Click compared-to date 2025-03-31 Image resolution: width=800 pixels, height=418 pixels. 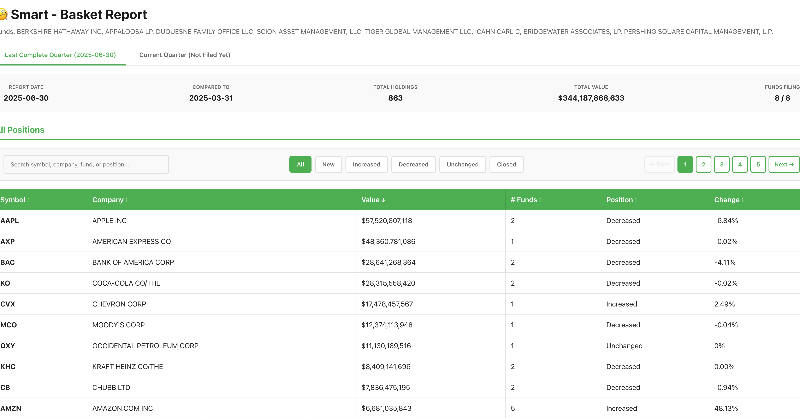(211, 98)
